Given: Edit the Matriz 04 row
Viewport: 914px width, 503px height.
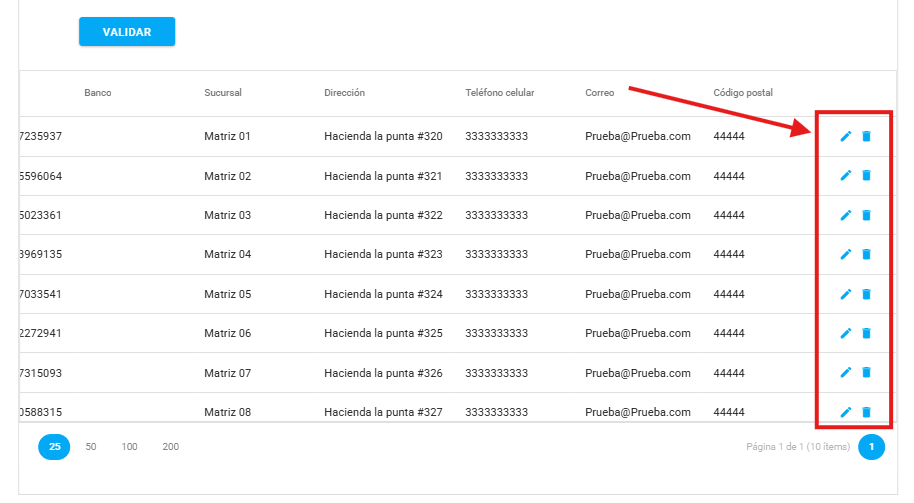Looking at the screenshot, I should click(x=846, y=254).
